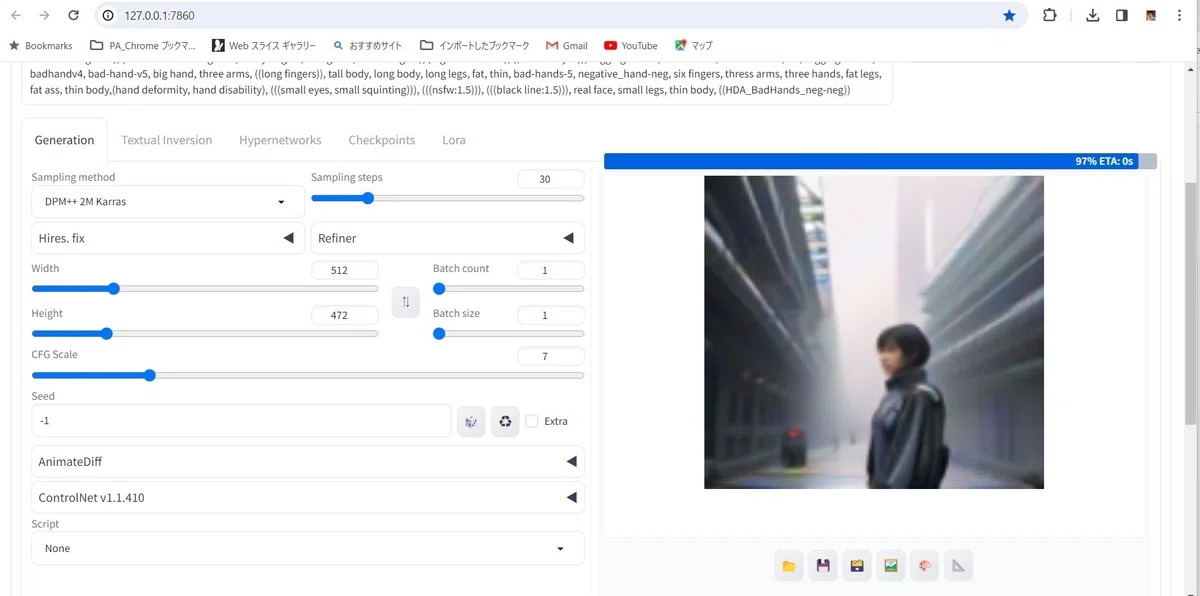Screen dimensions: 1200x596
Task: Click the browser forward arrow
Action: click(44, 15)
